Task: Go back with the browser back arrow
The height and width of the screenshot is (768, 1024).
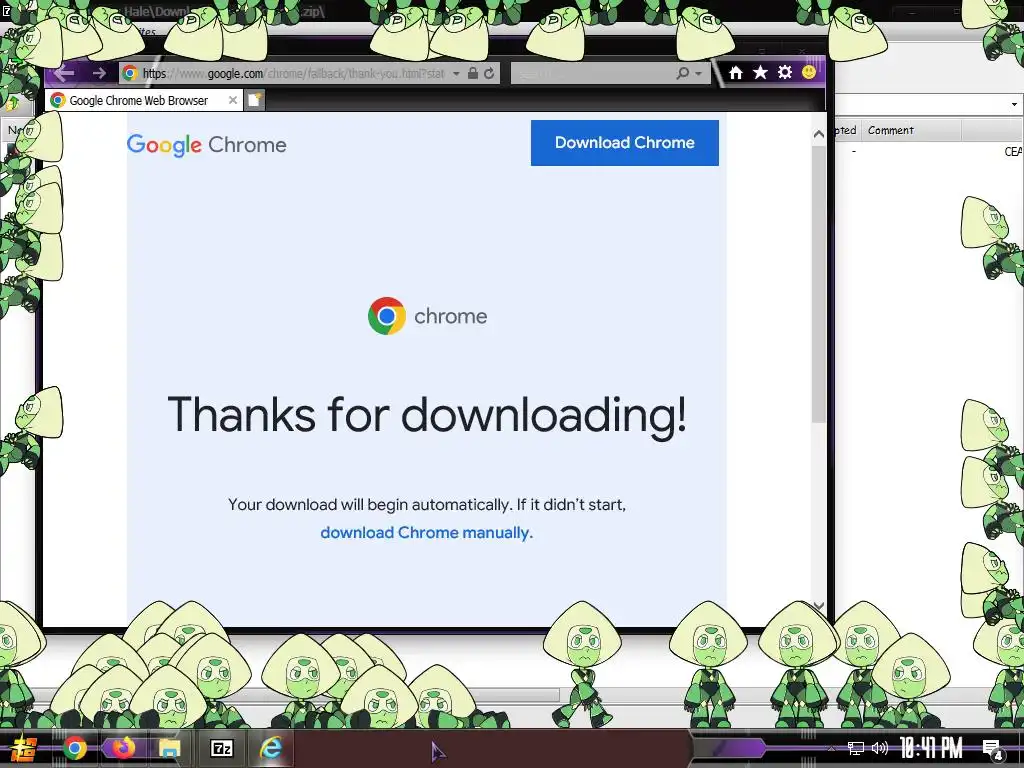Action: click(64, 73)
